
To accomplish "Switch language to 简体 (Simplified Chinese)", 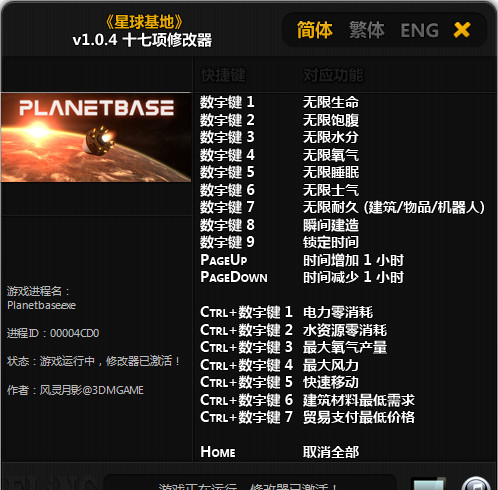I will click(x=315, y=30).
